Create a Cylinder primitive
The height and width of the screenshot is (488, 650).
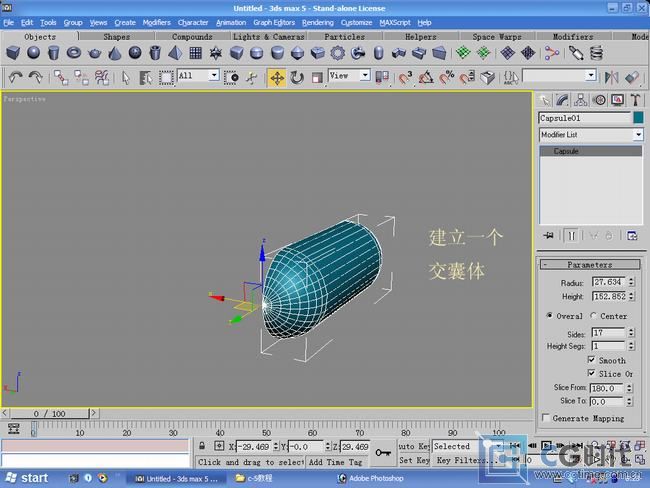tap(53, 53)
